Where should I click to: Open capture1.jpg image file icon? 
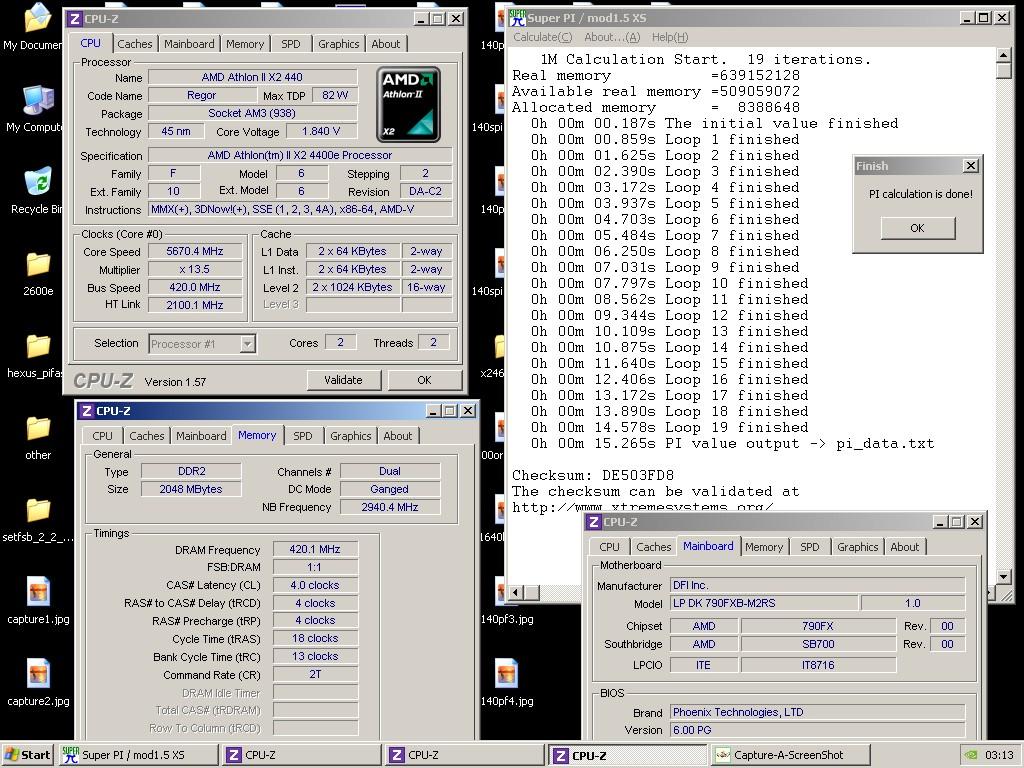38,591
